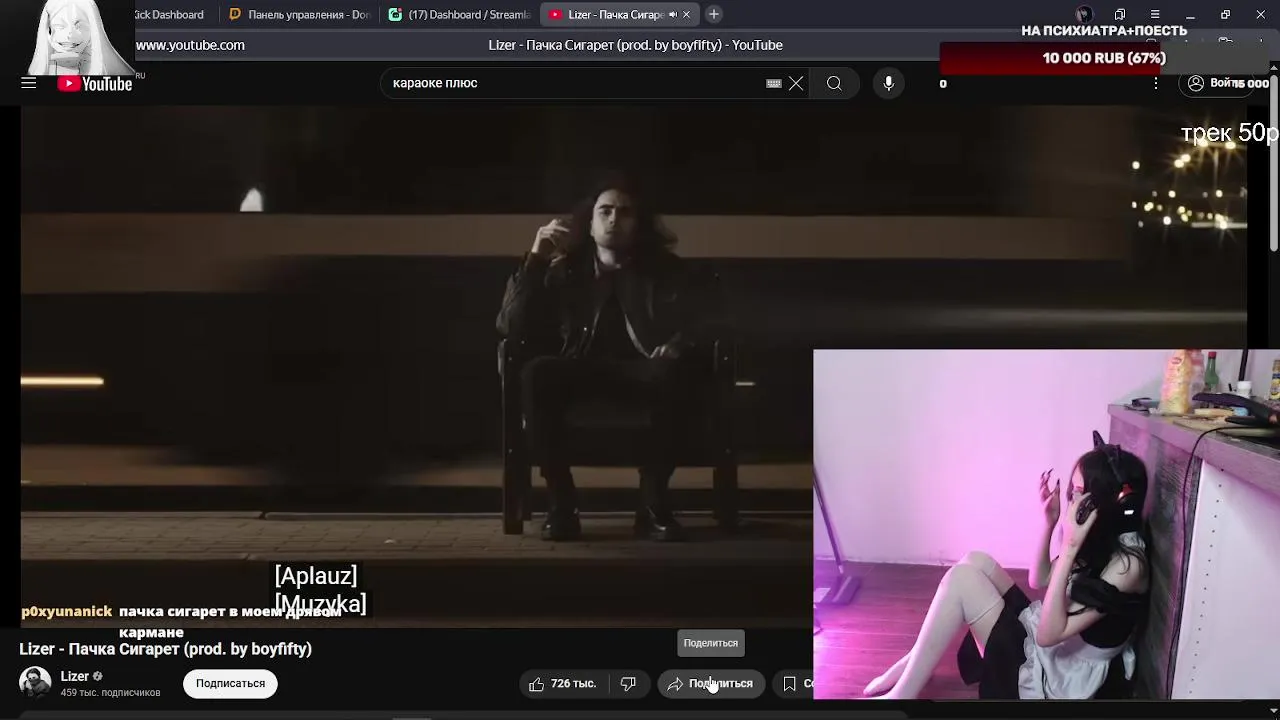Clear the search box with X icon

(x=796, y=84)
